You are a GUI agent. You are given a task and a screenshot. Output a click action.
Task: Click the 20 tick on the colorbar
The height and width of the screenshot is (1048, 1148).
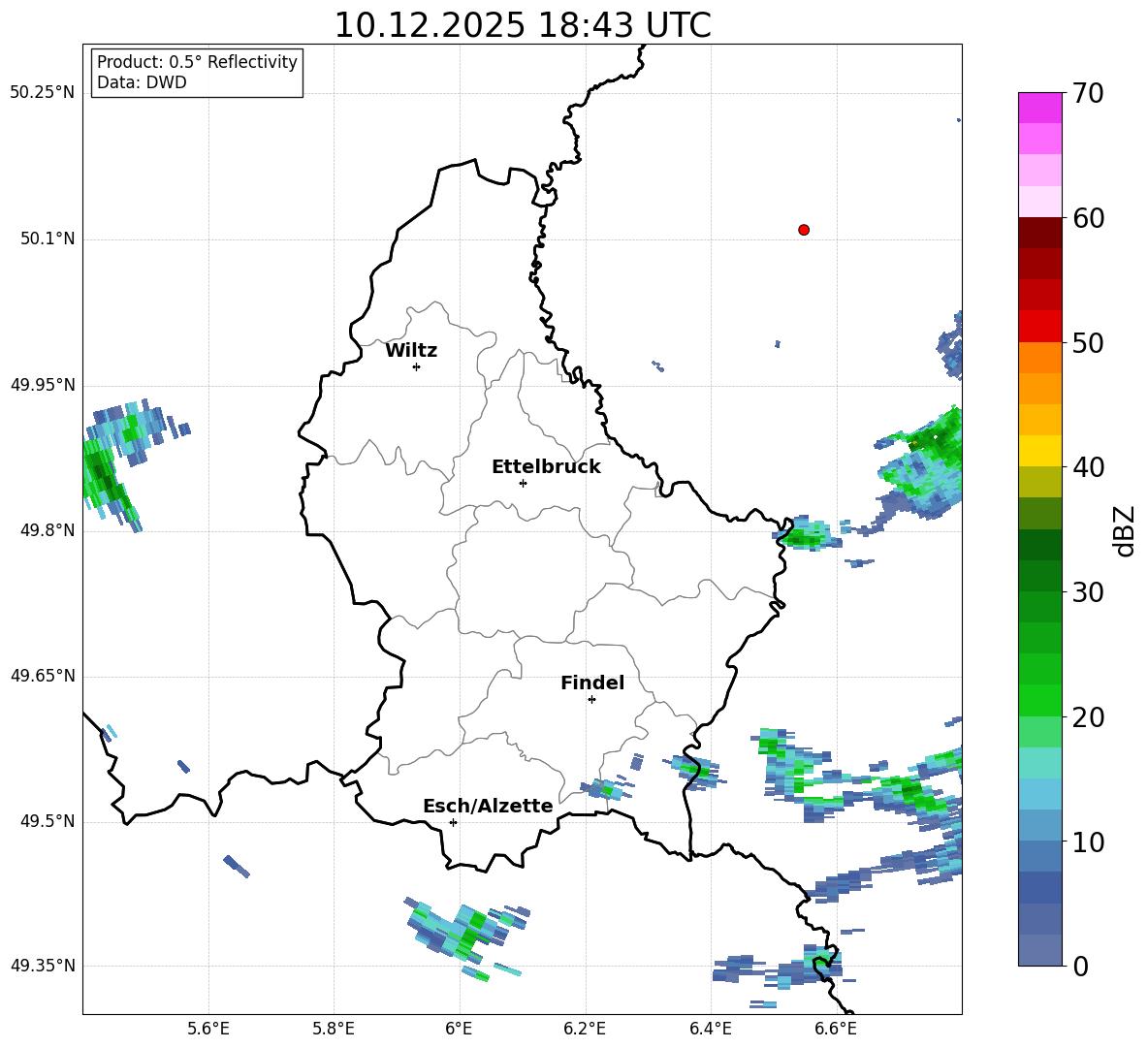[x=1088, y=717]
